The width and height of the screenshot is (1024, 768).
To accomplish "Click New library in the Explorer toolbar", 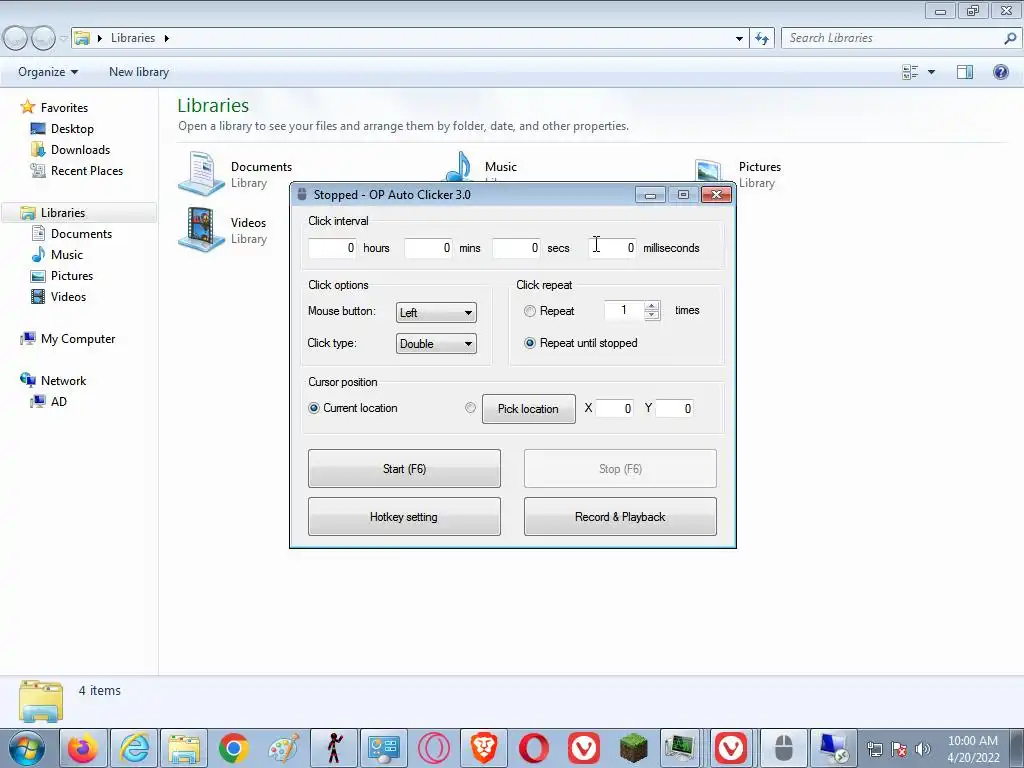I will tap(139, 72).
